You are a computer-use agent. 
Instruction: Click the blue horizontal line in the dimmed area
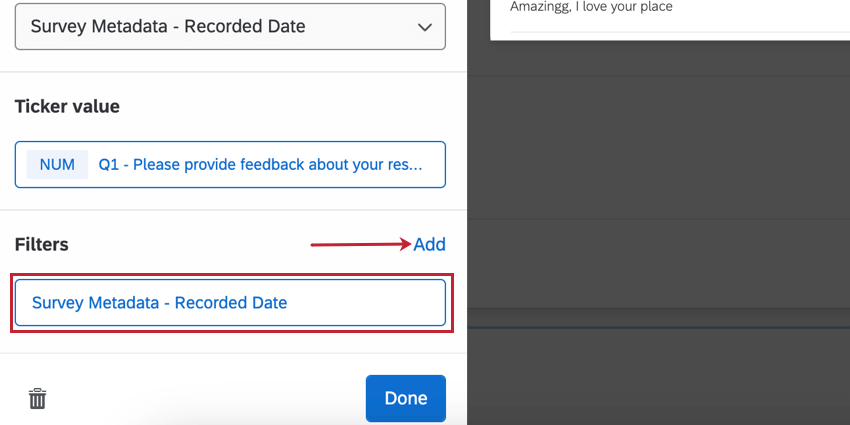(x=658, y=327)
